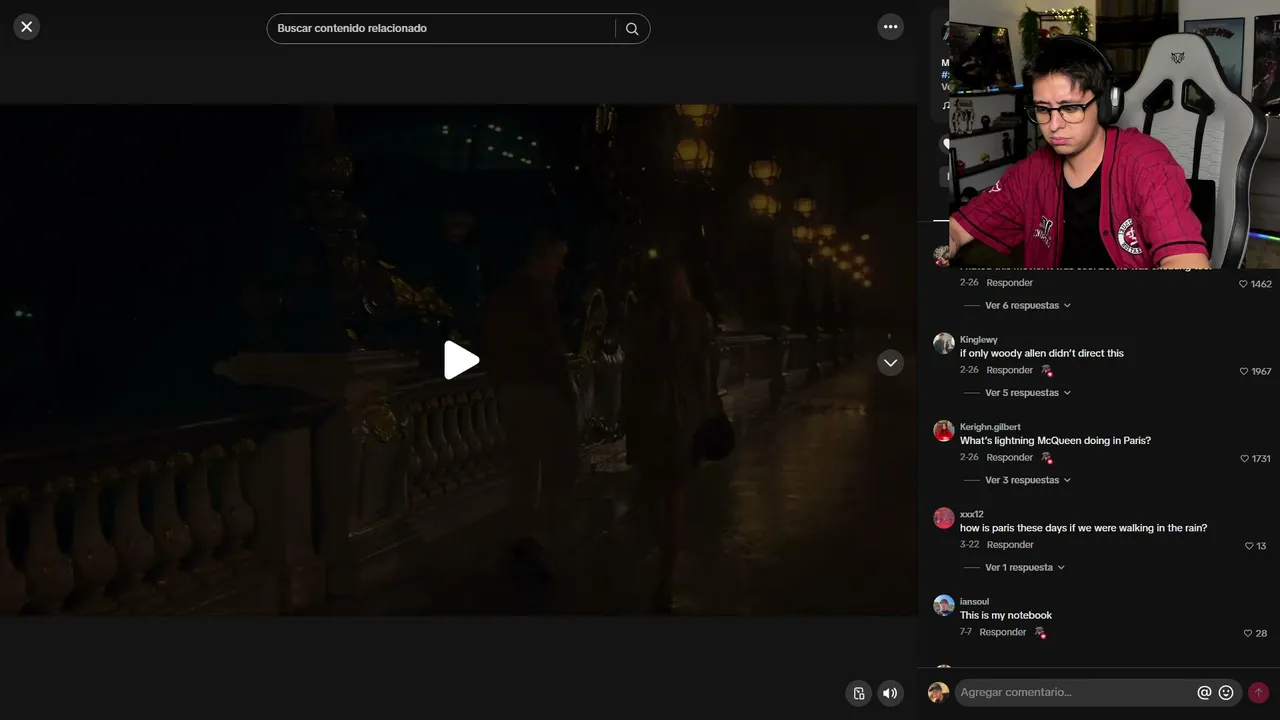
Task: Click the '3-22' date on xxx12's comment
Action: (969, 545)
